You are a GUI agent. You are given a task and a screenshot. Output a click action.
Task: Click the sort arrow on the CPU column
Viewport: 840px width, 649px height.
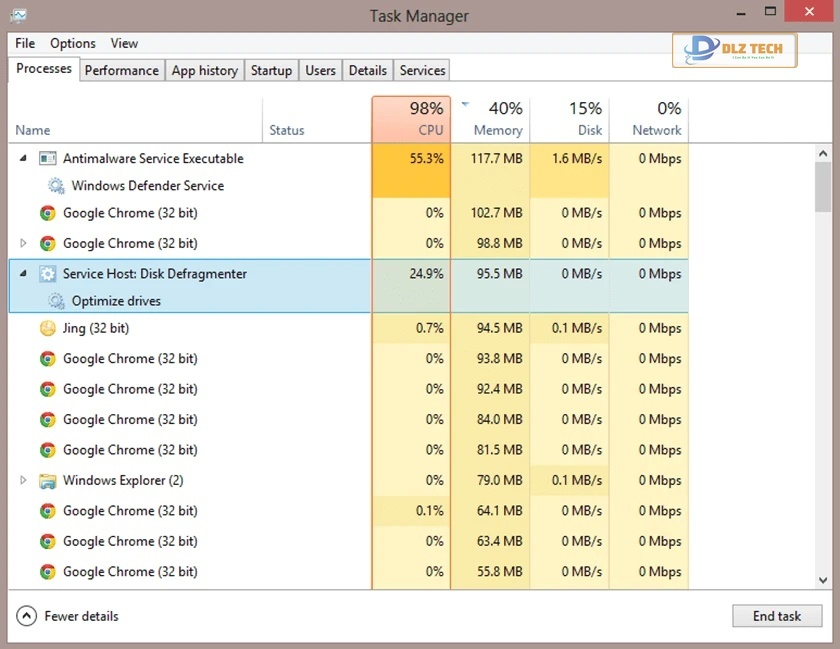465,103
